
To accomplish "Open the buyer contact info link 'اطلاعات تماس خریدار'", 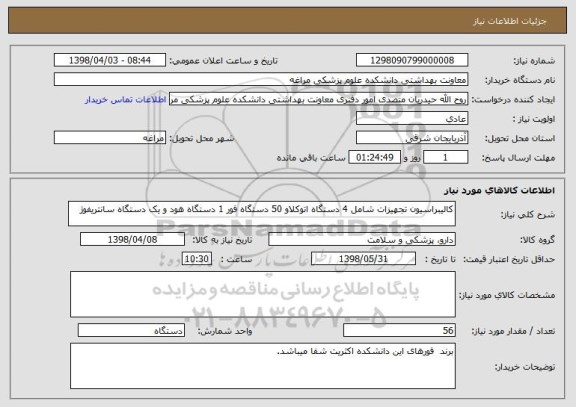I will (x=126, y=100).
